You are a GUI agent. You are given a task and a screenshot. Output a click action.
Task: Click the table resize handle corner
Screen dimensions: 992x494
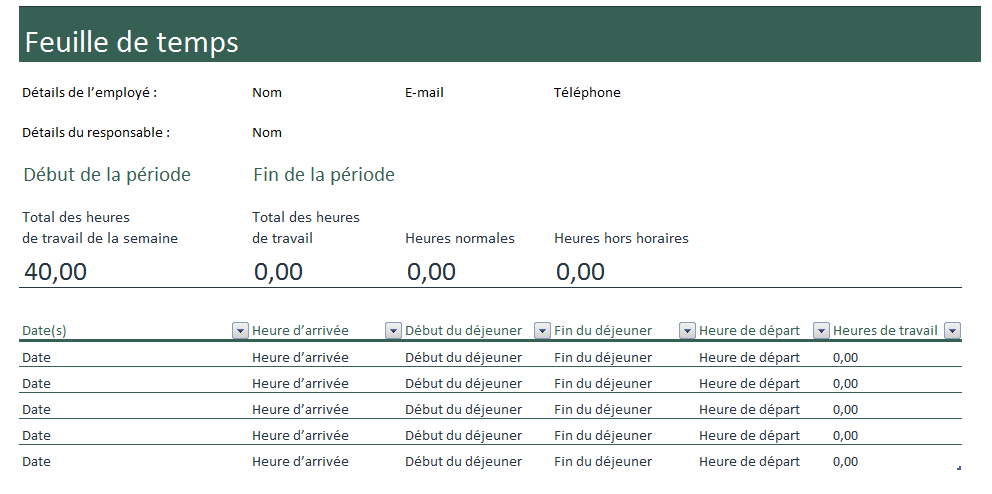coord(959,468)
